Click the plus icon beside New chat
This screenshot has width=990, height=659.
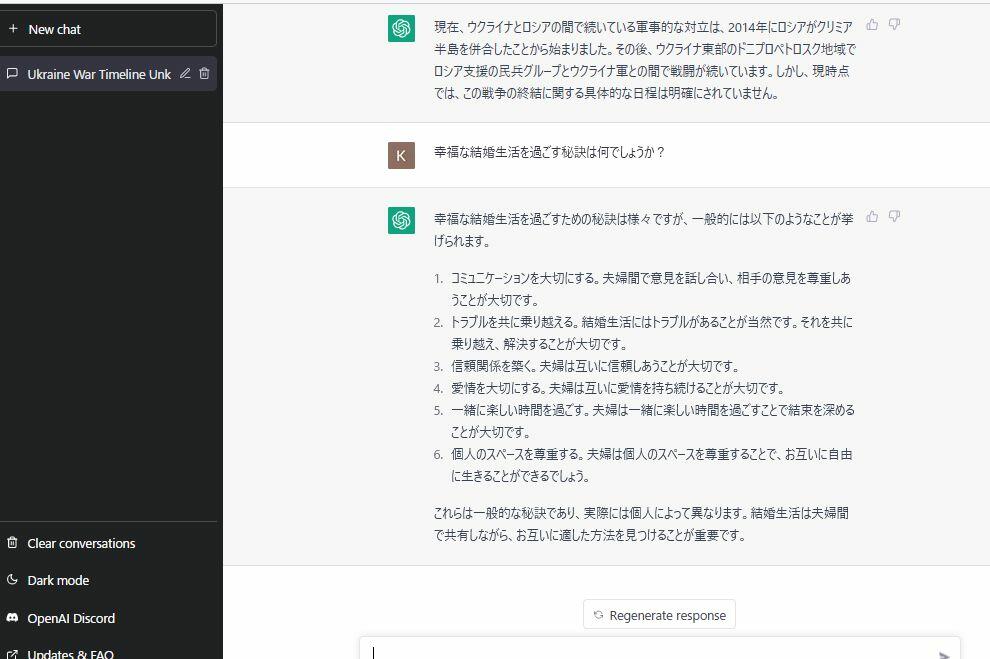[x=13, y=29]
